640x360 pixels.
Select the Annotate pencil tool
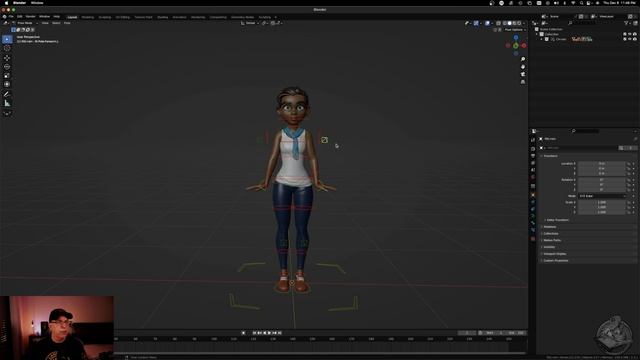coord(7,94)
